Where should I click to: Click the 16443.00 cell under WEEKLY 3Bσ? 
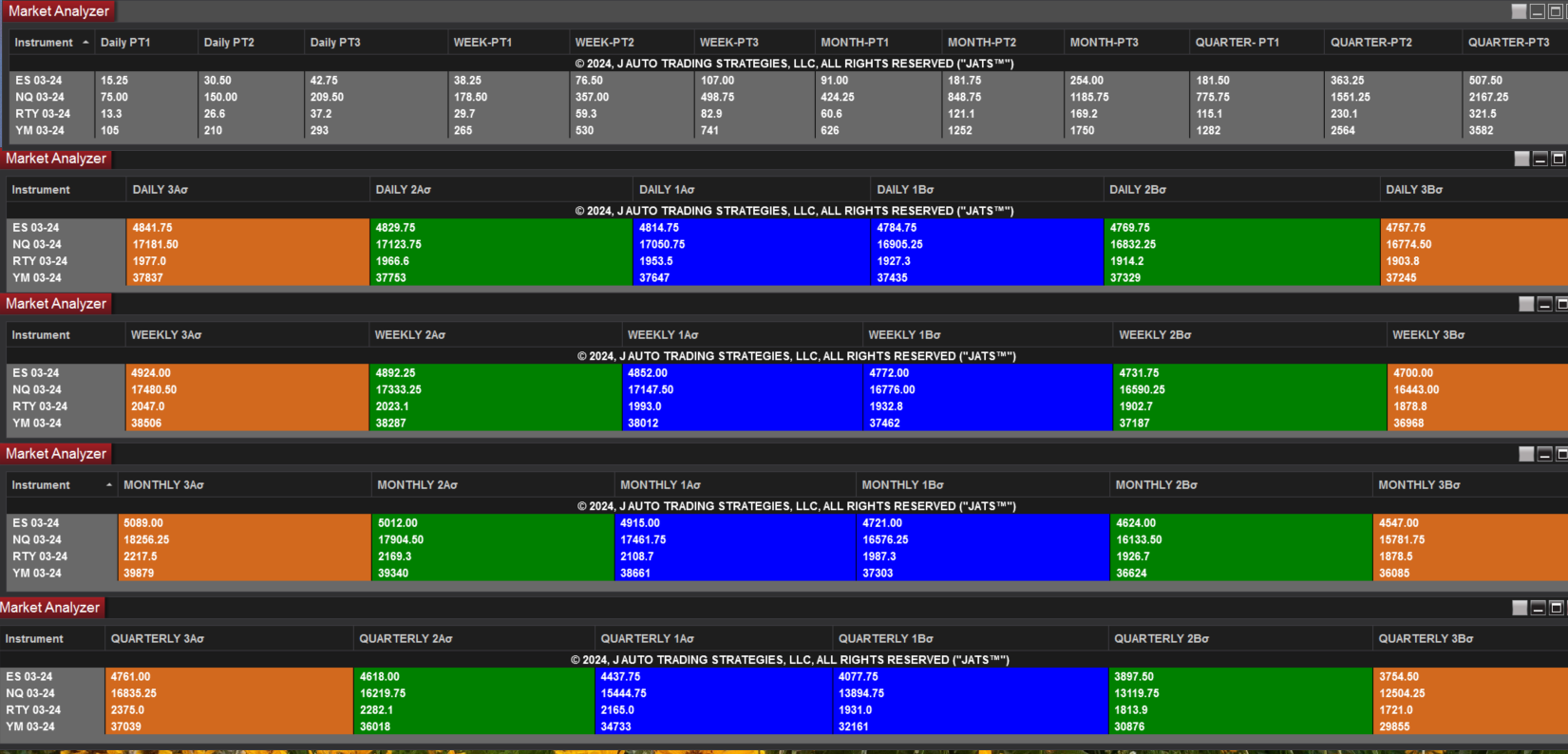coord(1477,390)
